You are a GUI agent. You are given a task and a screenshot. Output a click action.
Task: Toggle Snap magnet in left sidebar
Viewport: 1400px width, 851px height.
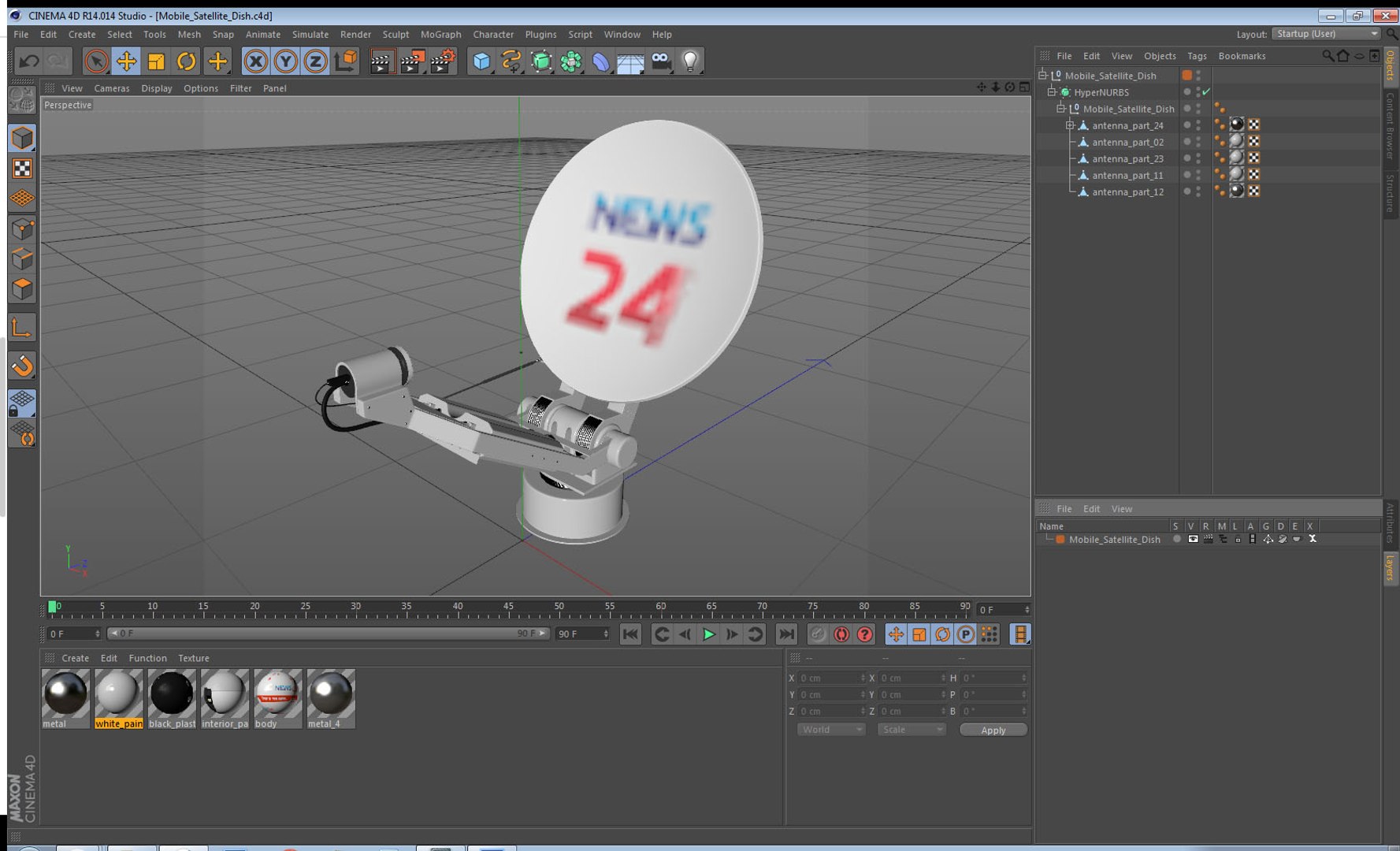point(22,365)
